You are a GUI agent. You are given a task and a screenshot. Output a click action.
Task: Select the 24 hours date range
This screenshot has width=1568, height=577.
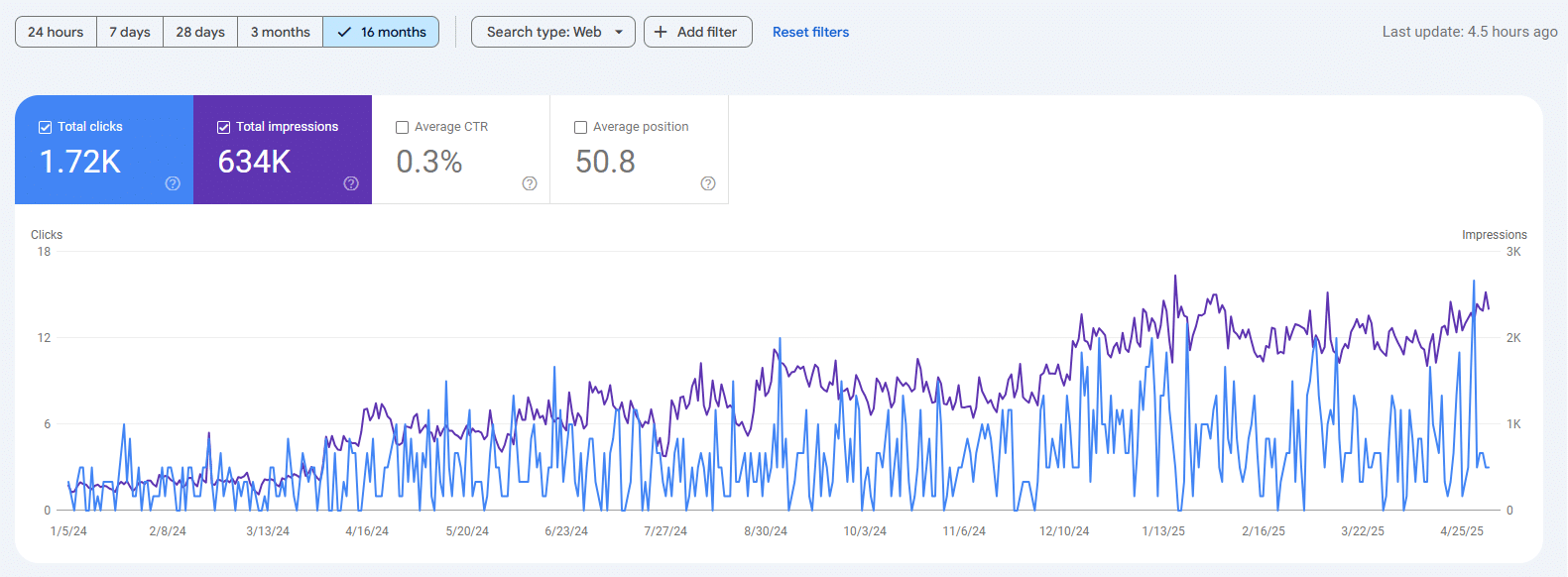(56, 32)
